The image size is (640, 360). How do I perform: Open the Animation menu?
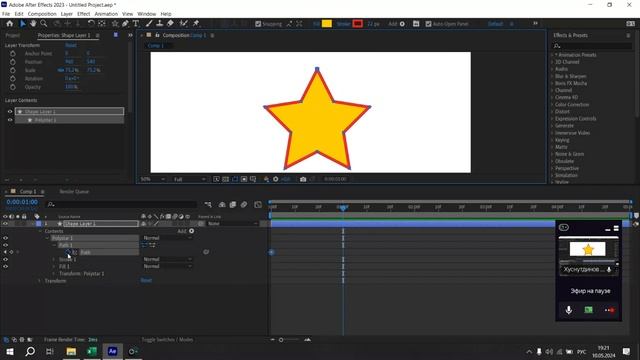(106, 14)
